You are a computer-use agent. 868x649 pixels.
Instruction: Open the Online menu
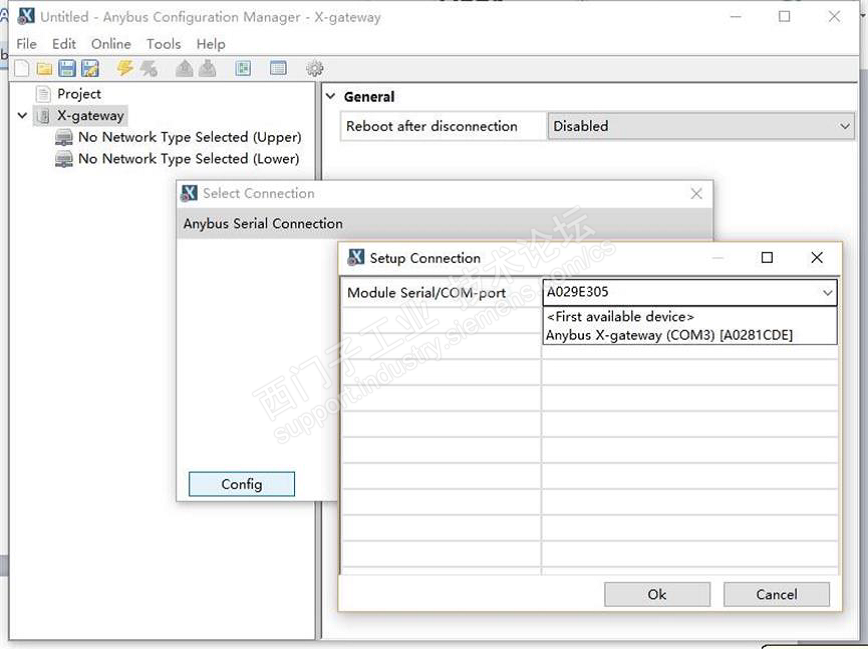click(111, 44)
